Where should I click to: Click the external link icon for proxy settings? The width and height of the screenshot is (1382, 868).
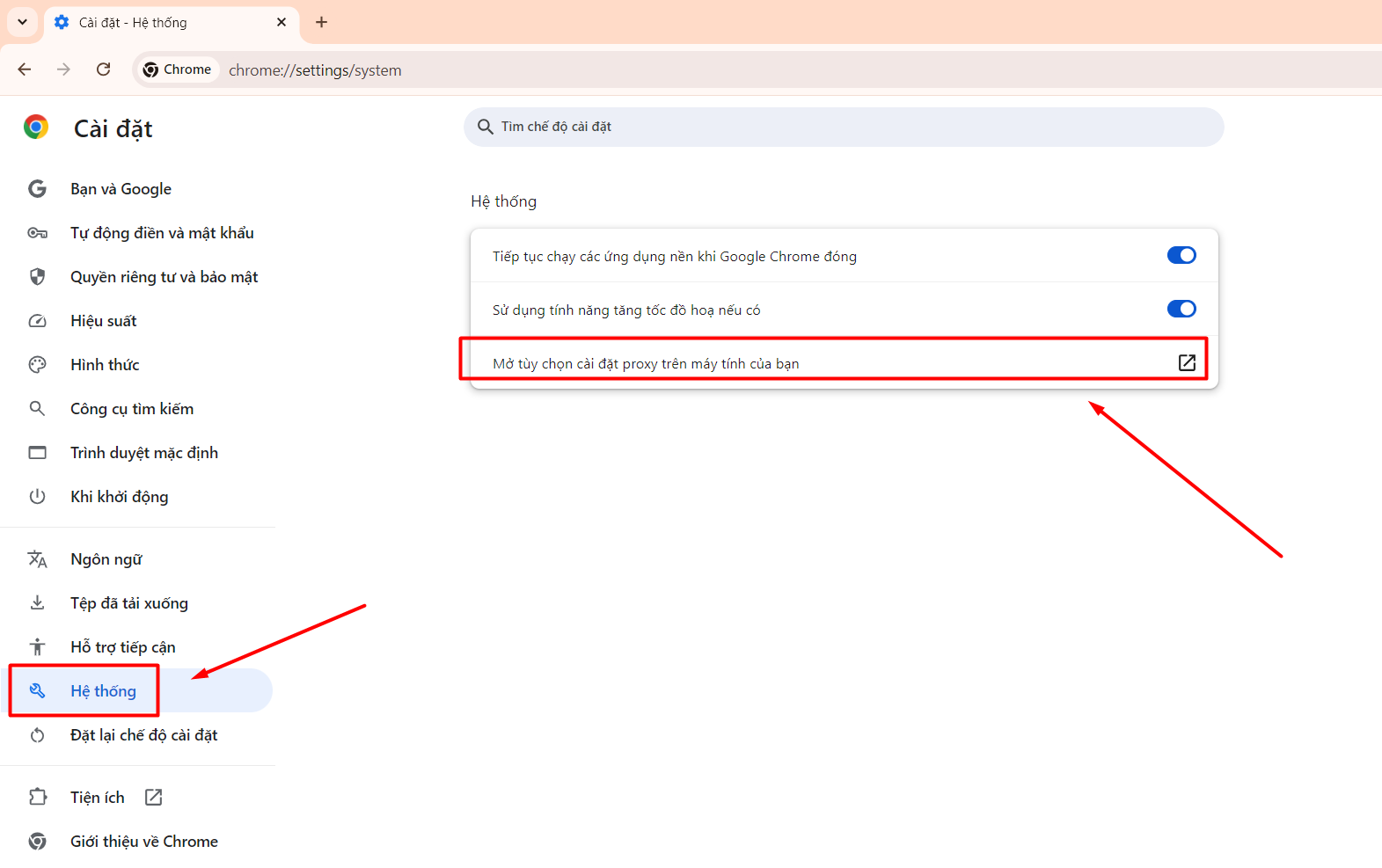coord(1187,362)
